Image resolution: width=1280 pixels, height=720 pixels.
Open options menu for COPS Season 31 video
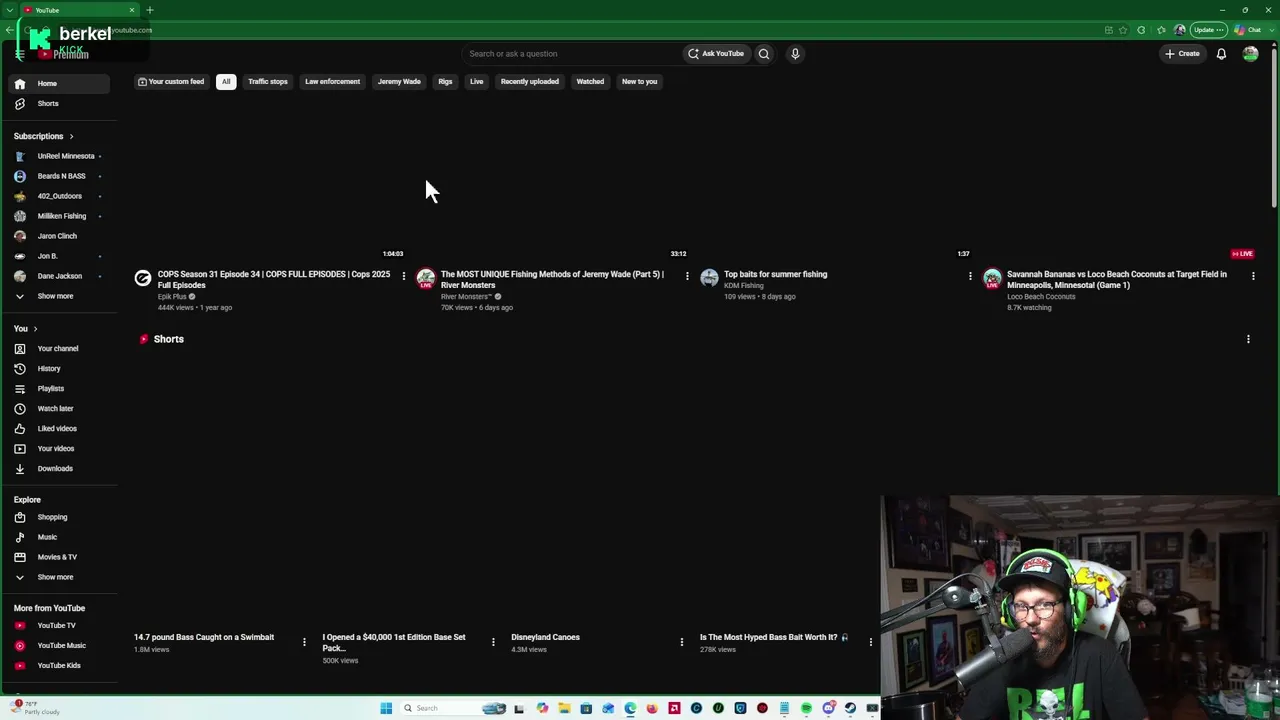point(404,276)
